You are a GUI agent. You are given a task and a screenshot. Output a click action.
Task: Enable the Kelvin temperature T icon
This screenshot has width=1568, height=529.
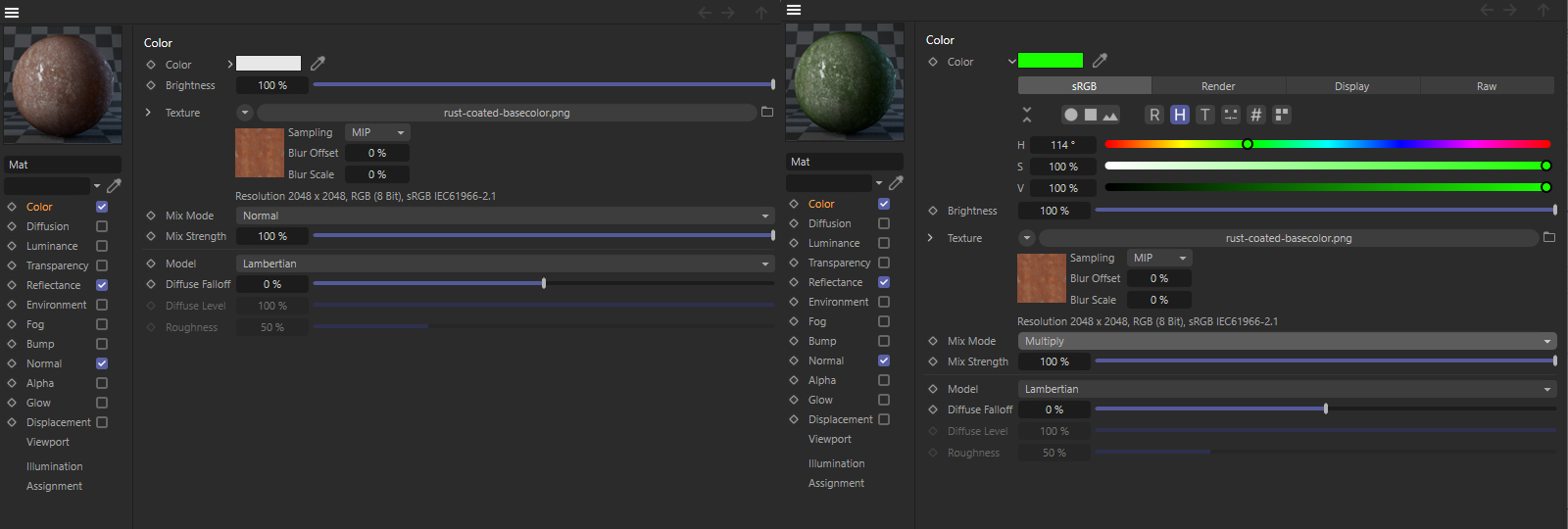(x=1205, y=115)
